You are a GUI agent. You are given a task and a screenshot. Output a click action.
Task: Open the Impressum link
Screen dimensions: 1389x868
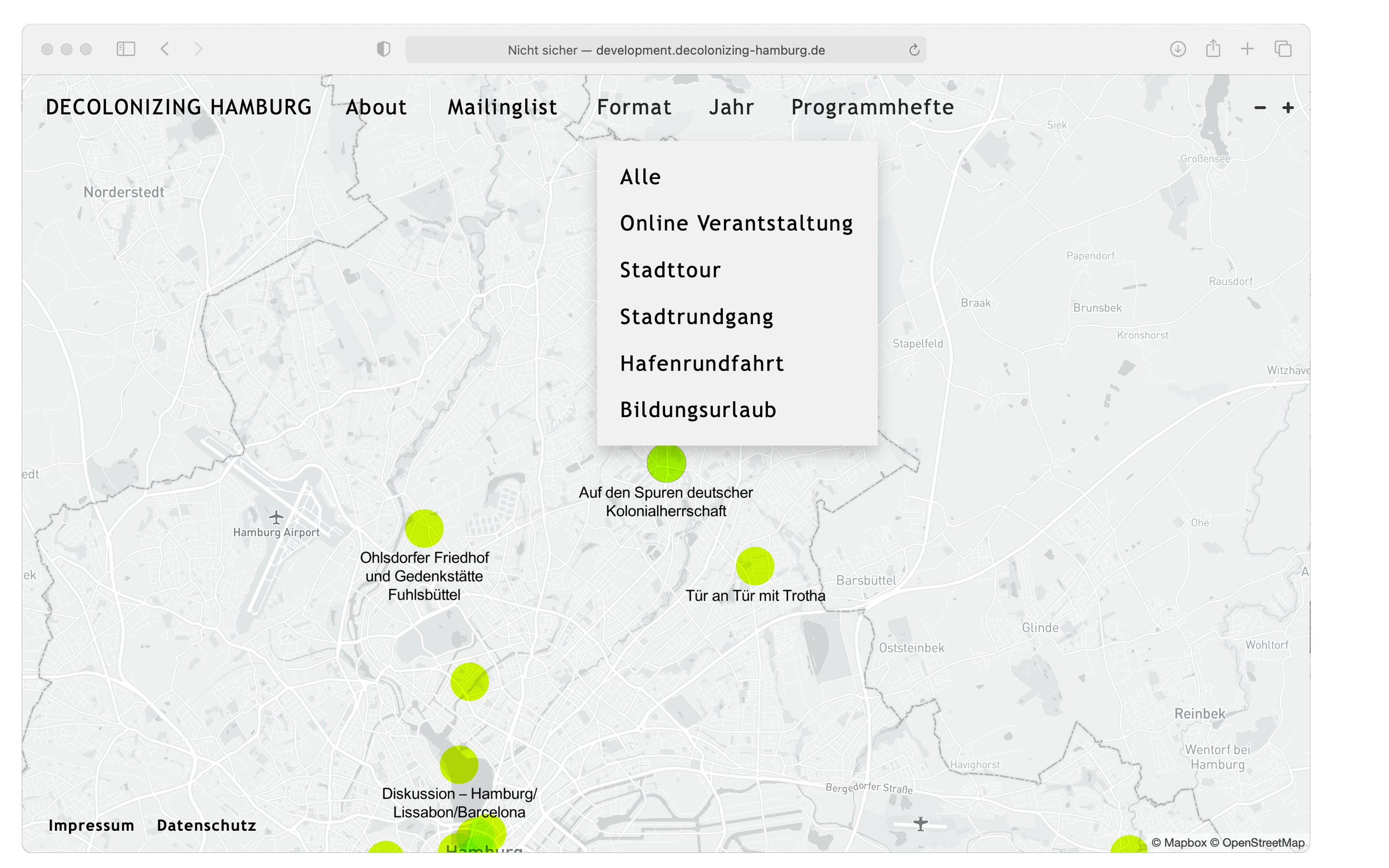91,825
